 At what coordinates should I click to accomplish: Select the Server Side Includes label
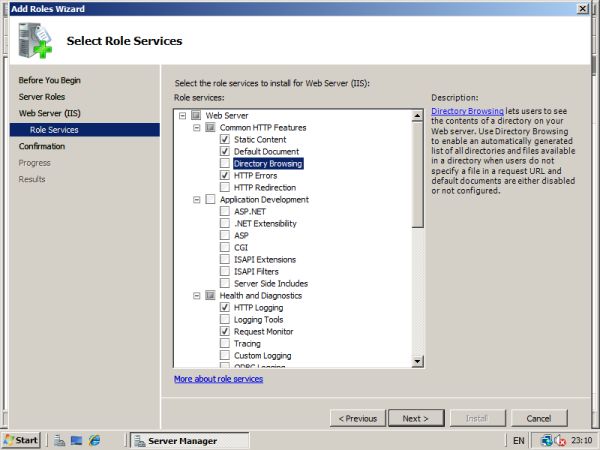(271, 284)
